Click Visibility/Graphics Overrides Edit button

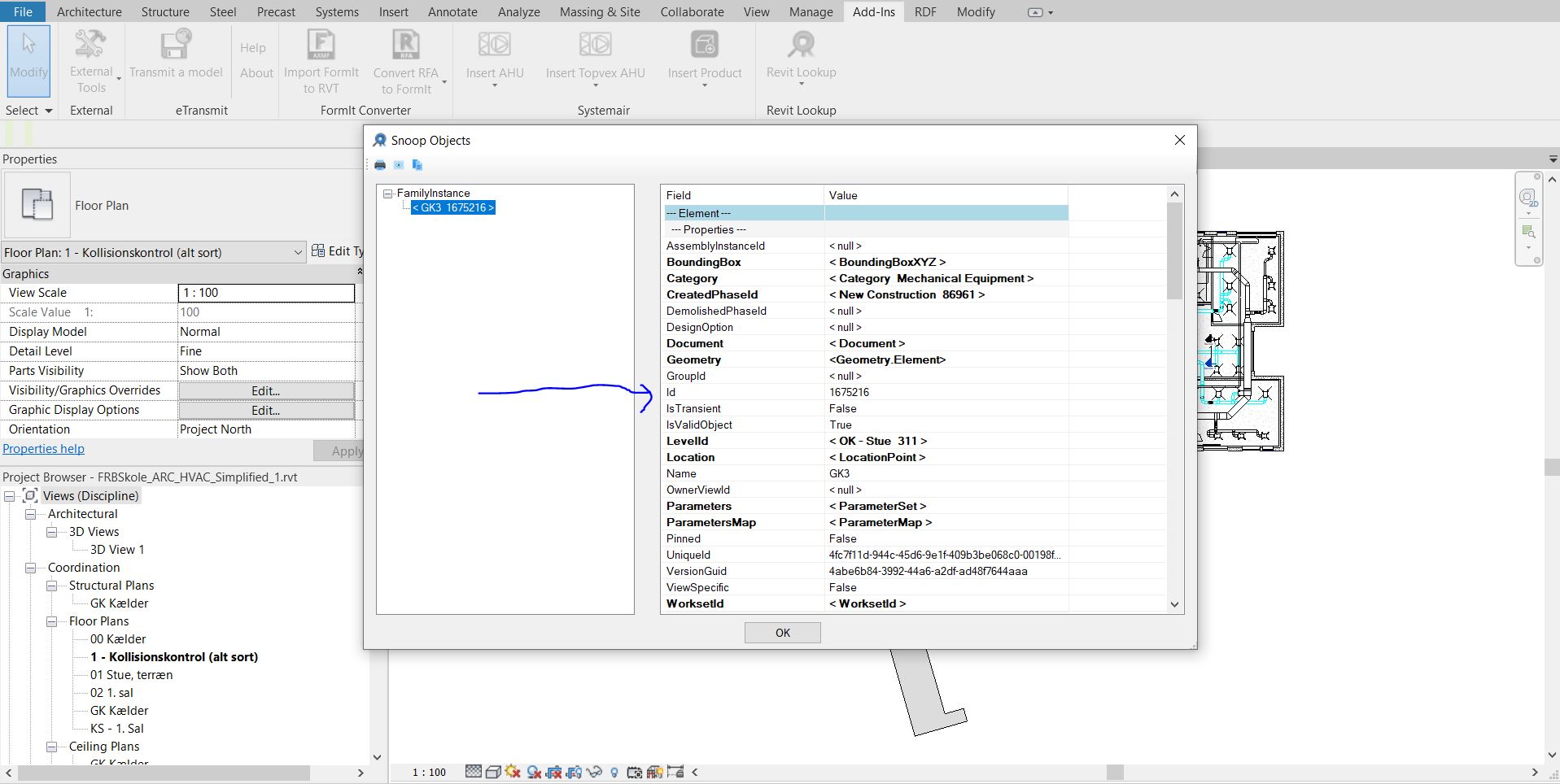pyautogui.click(x=266, y=391)
